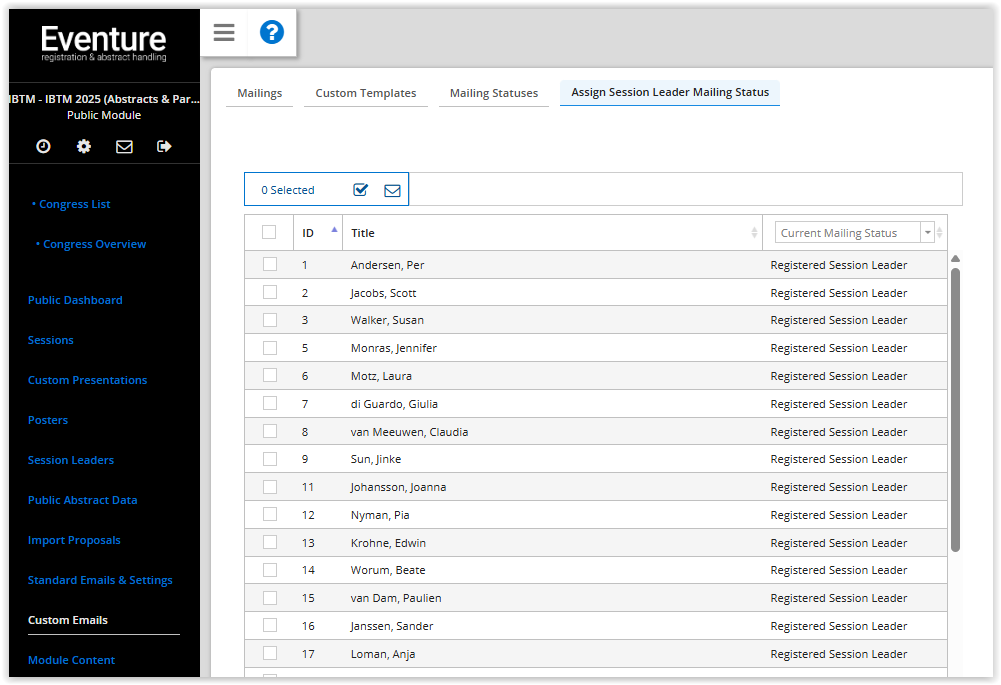Click the send mail icon beside 0 Selected
This screenshot has height=685, width=1001.
392,190
